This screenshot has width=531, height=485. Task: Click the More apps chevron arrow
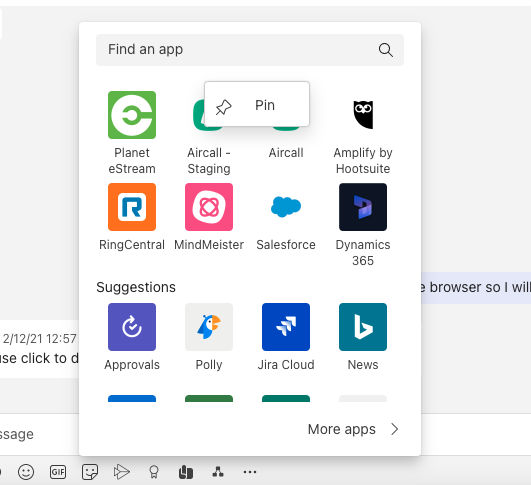pos(394,429)
